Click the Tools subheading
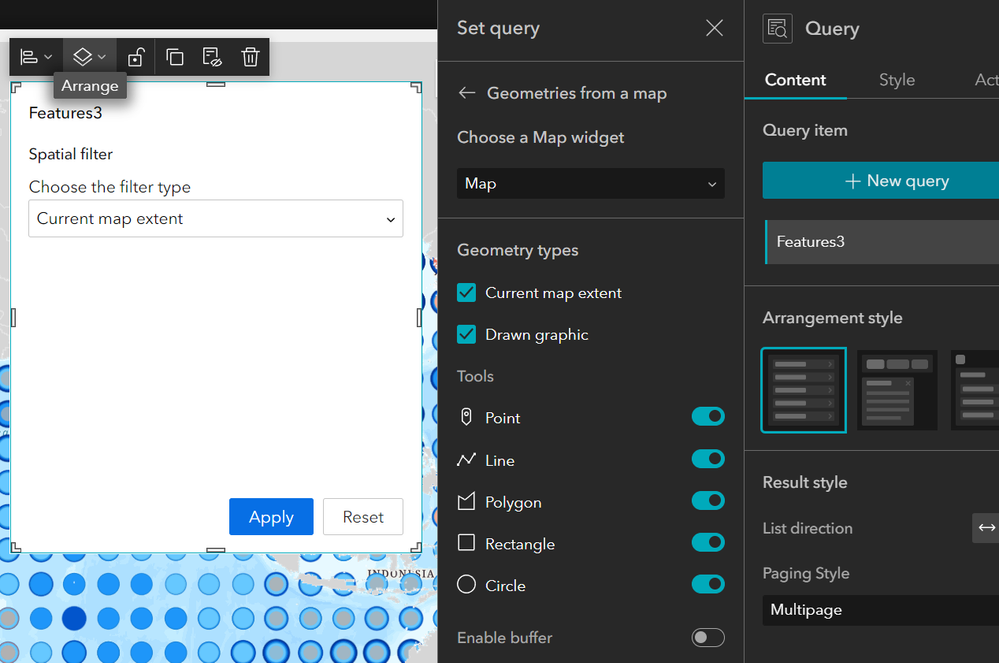Screen dimensions: 999x663 475,376
